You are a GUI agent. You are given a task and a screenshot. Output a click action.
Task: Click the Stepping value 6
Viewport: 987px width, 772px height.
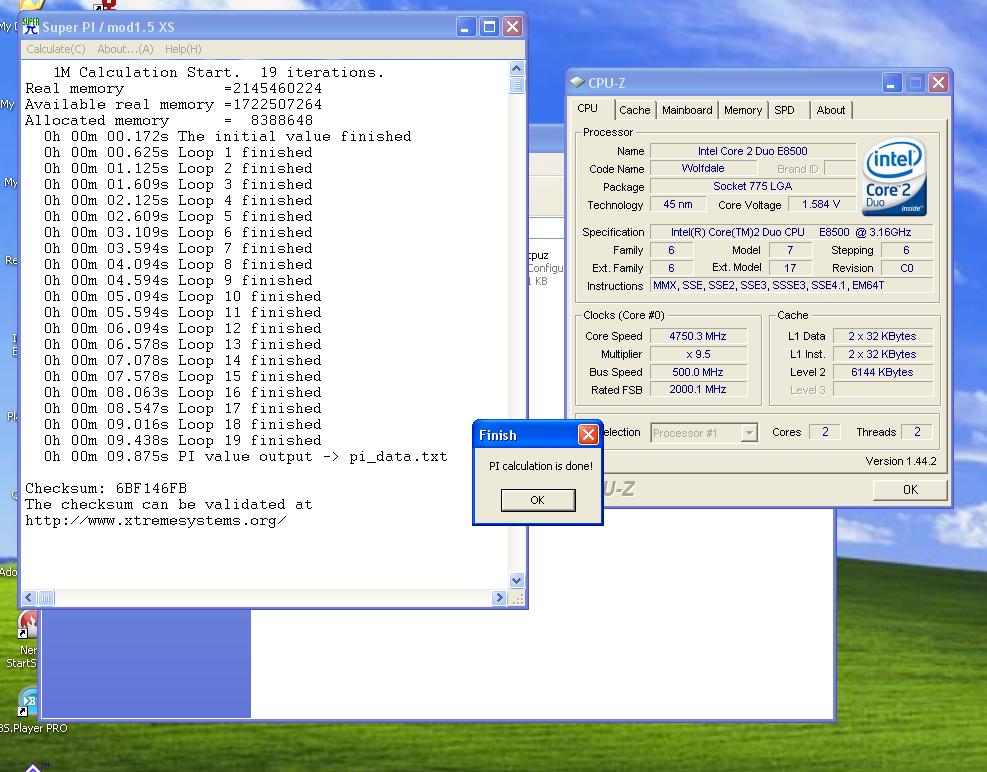(x=906, y=250)
